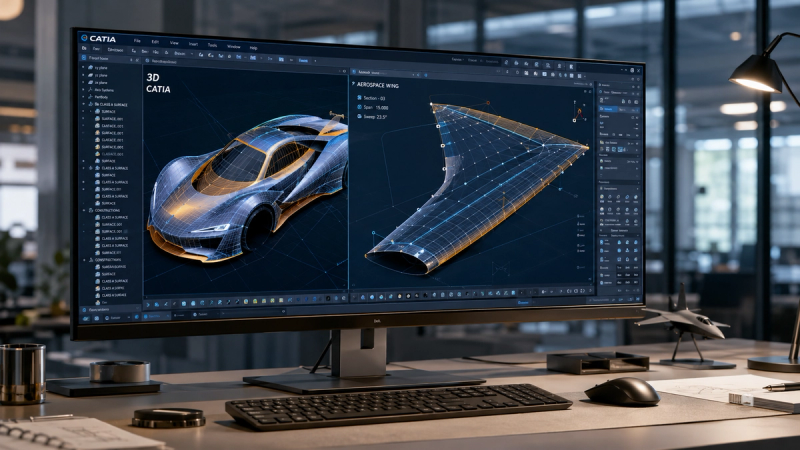Open the Edit menu

(155, 42)
